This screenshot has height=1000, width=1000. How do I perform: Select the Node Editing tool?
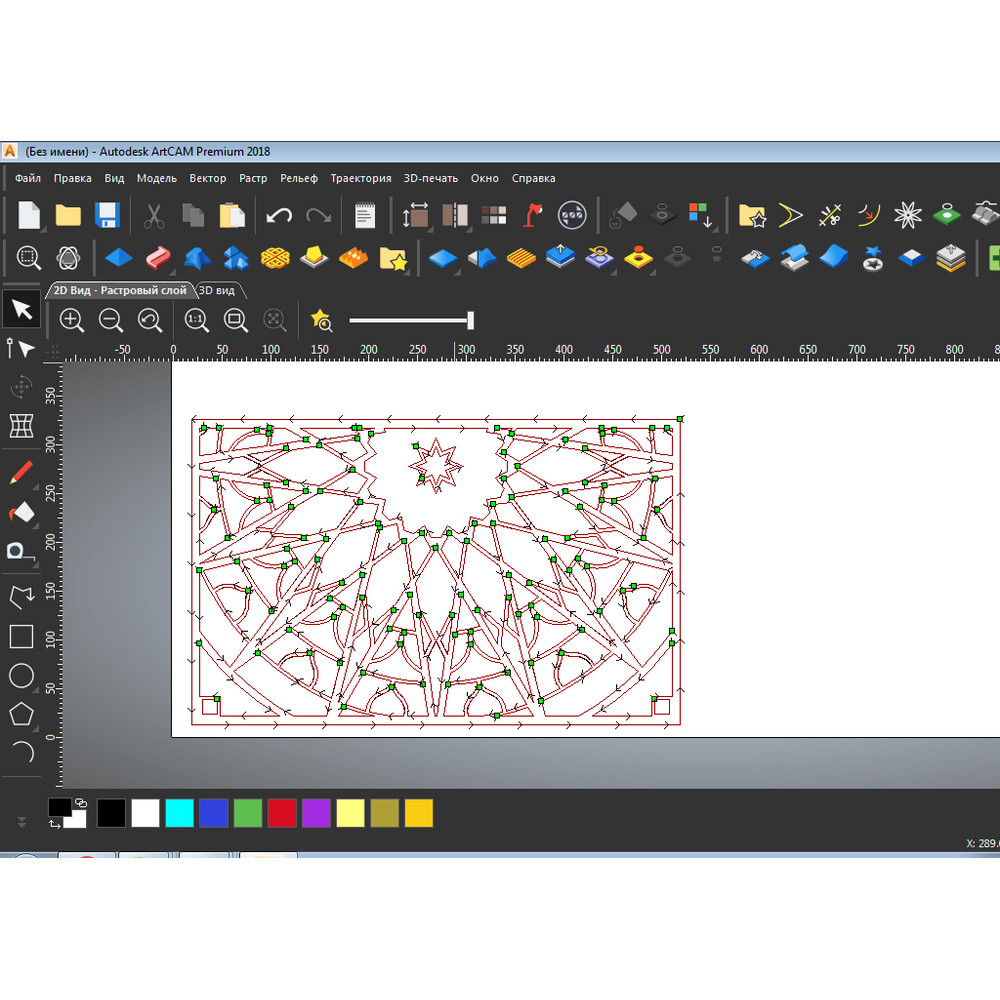point(21,349)
